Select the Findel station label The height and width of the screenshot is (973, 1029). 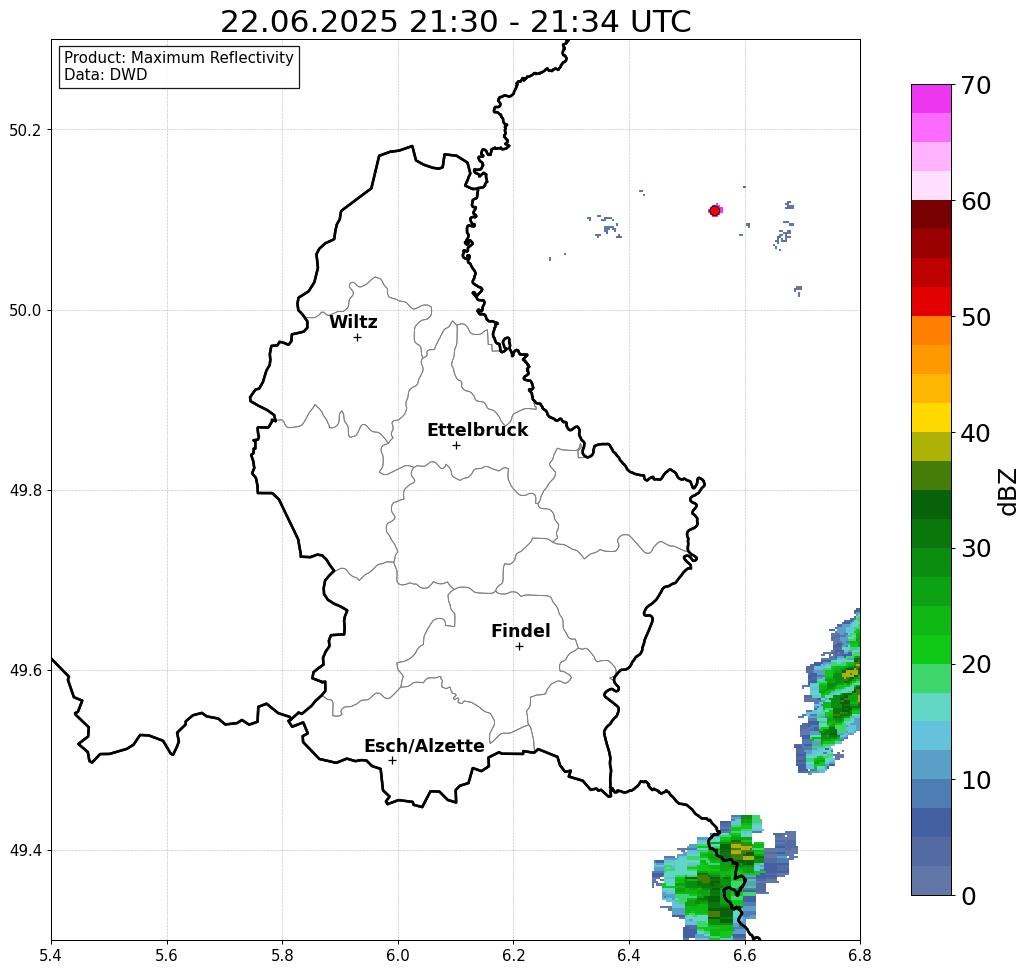520,631
